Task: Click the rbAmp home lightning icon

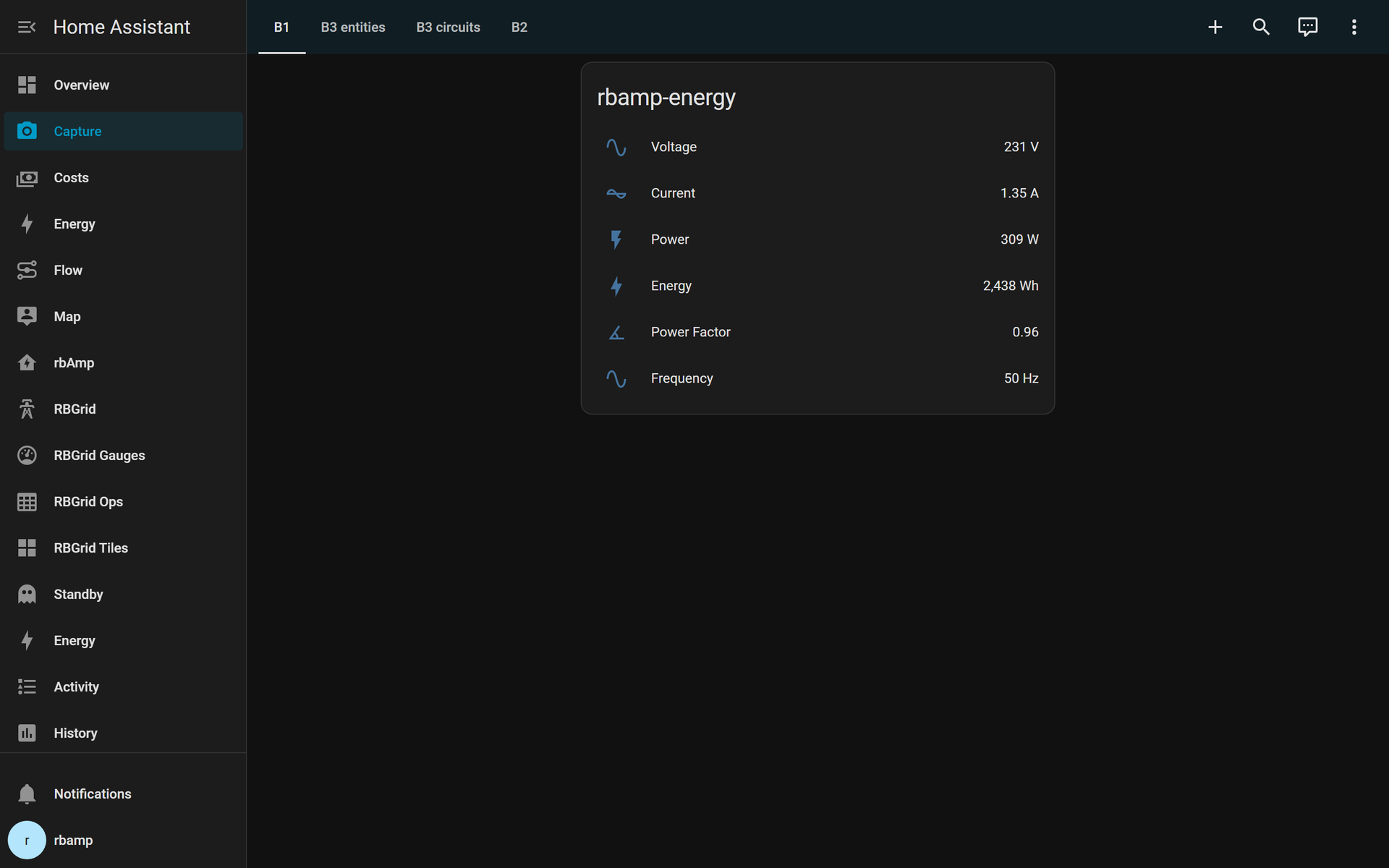Action: pyautogui.click(x=27, y=363)
